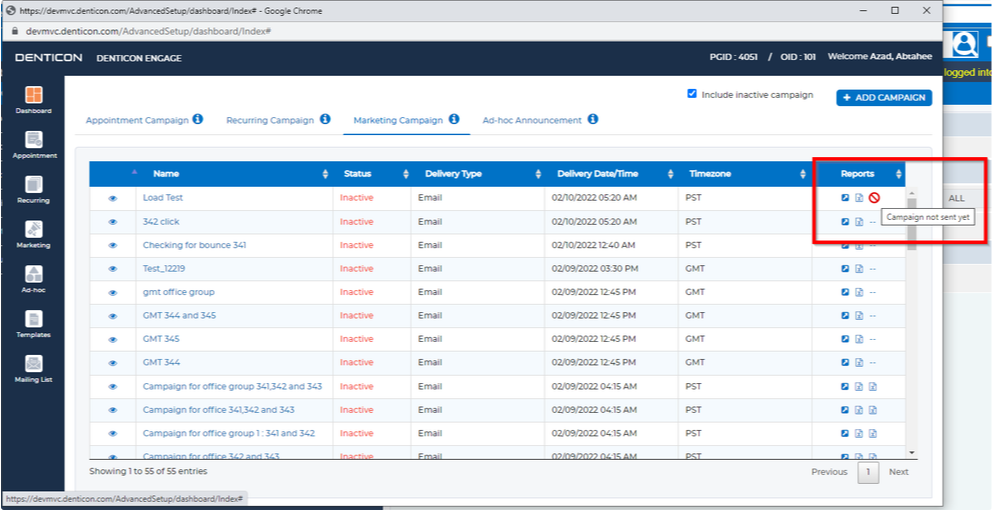Click the eye icon for GMT 345 row
1004x510 pixels.
[x=113, y=340]
